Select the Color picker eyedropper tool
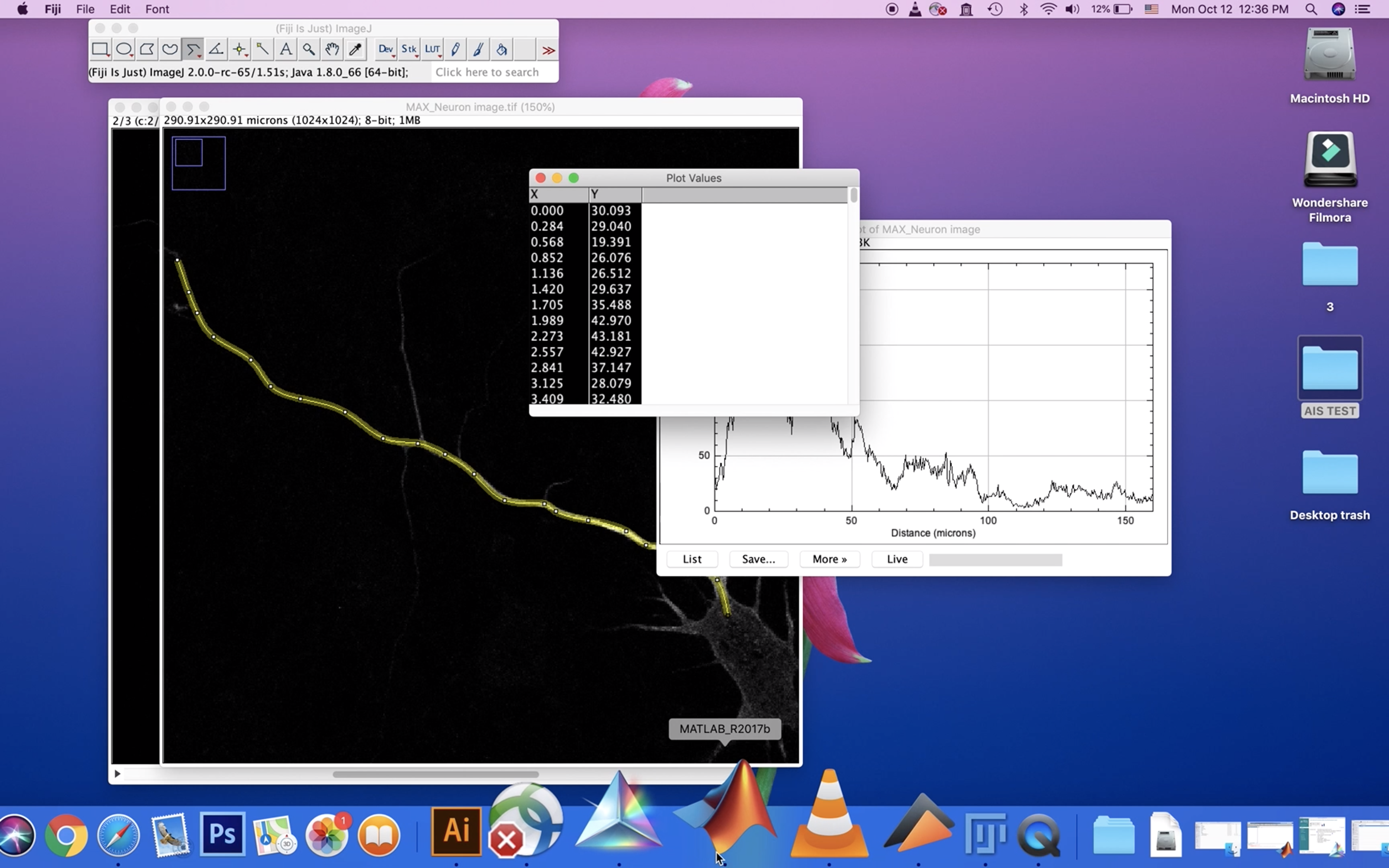The height and width of the screenshot is (868, 1389). coord(355,49)
